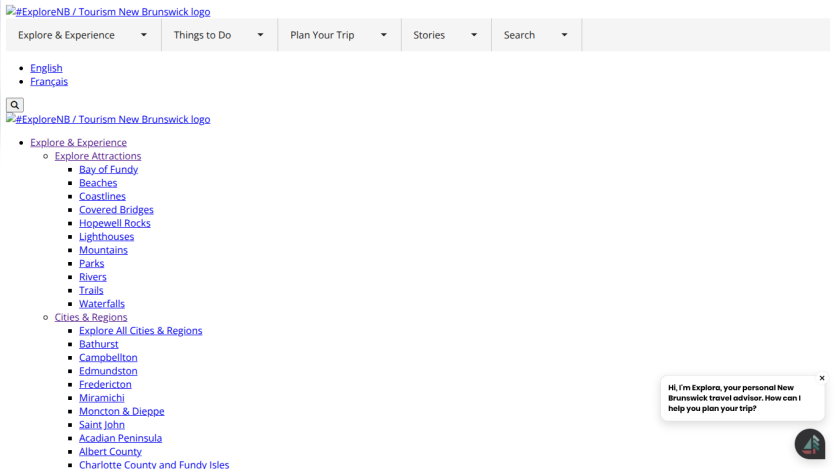
Task: Switch language to Français
Action: [x=49, y=81]
